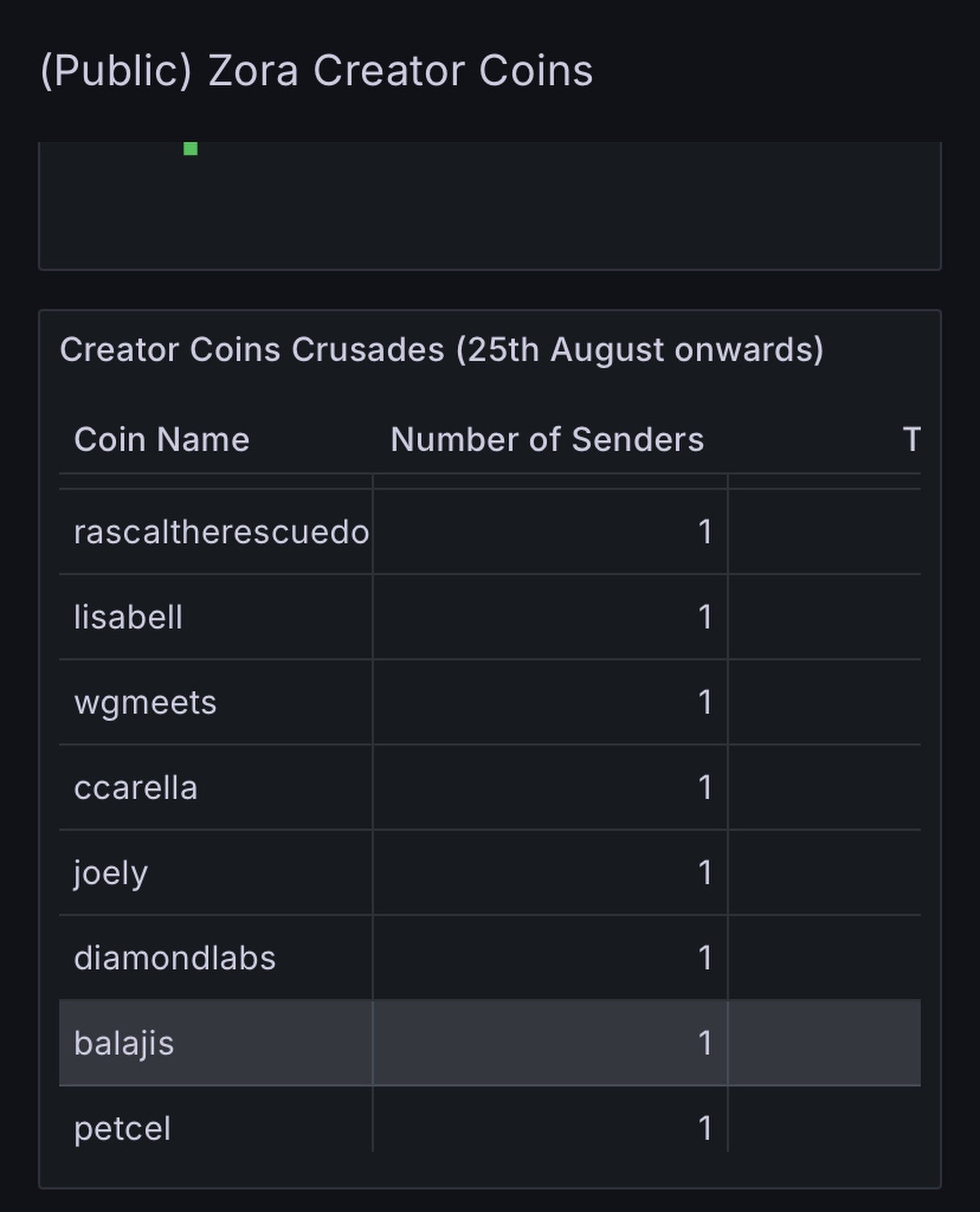Select the petcel coin name cell
Viewport: 980px width, 1212px height.
click(x=122, y=1128)
